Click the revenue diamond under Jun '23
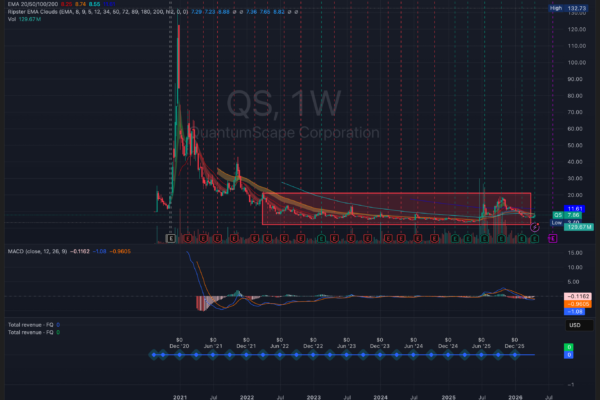Image resolution: width=600 pixels, height=400 pixels. tap(346, 355)
